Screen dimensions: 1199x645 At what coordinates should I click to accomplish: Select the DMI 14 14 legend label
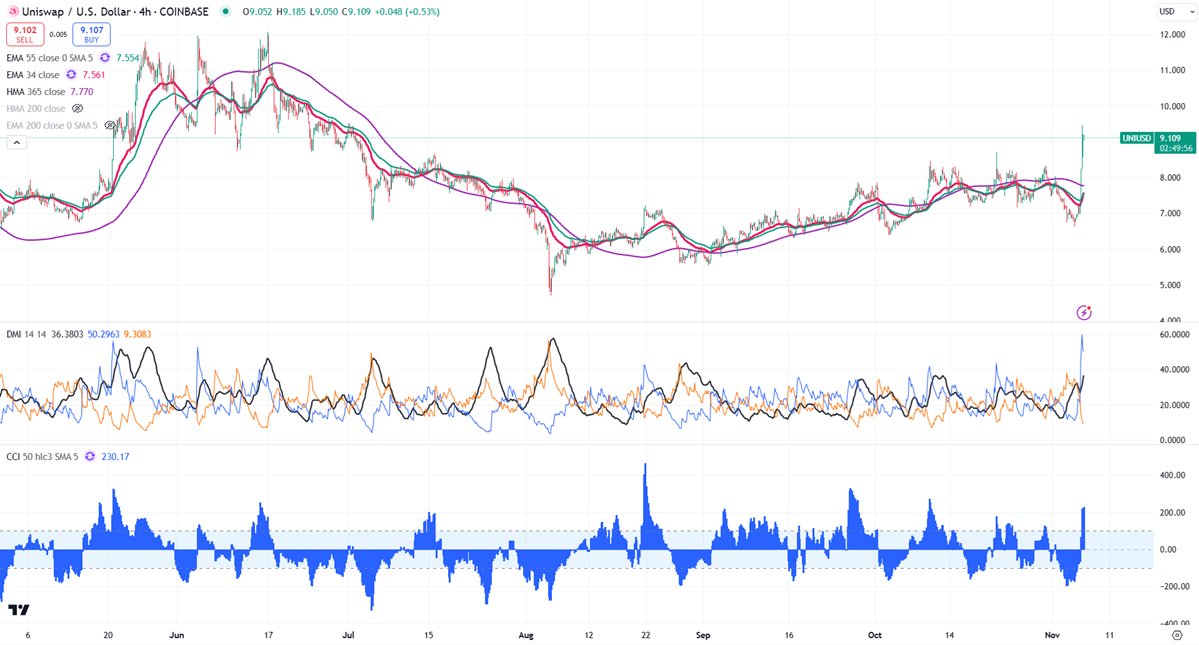tap(26, 334)
